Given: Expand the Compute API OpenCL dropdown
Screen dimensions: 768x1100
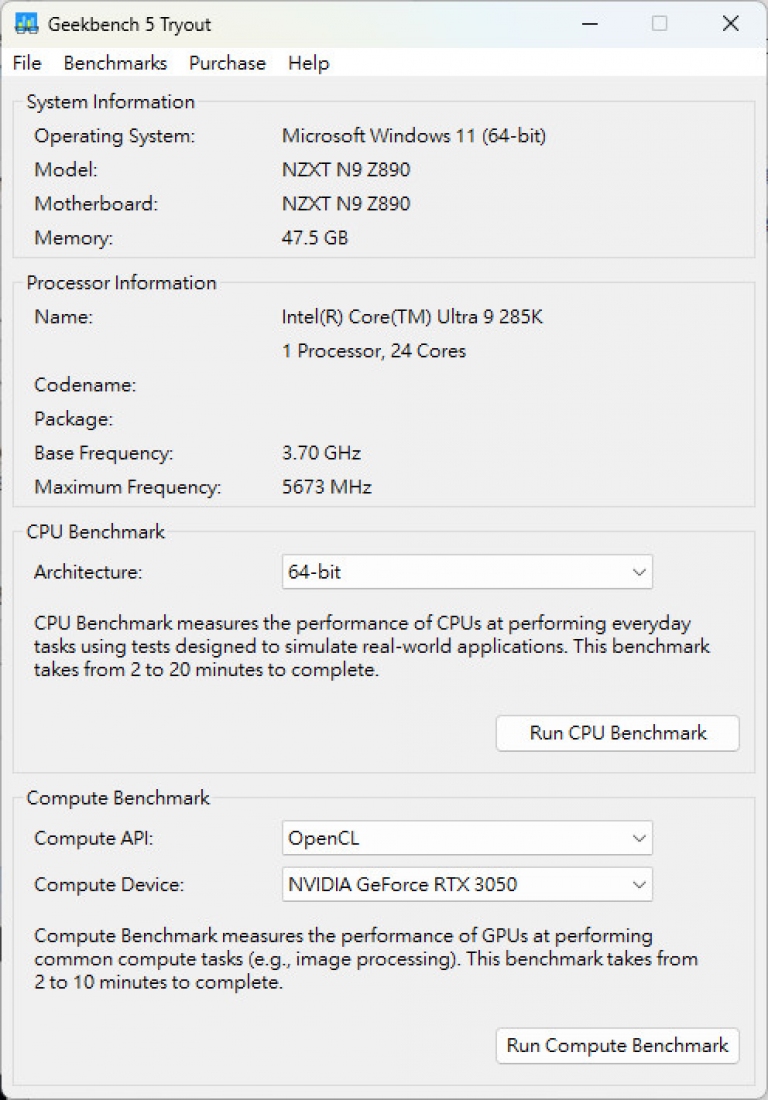Looking at the screenshot, I should tap(467, 838).
